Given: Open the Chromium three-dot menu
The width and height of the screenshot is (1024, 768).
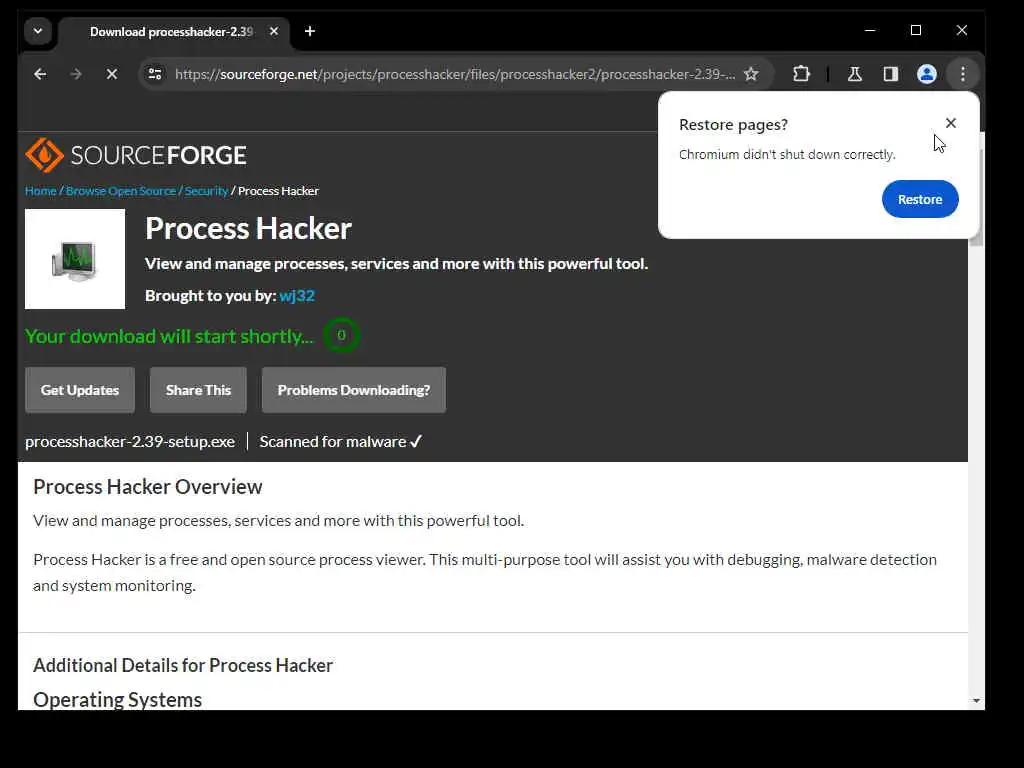Looking at the screenshot, I should 963,74.
